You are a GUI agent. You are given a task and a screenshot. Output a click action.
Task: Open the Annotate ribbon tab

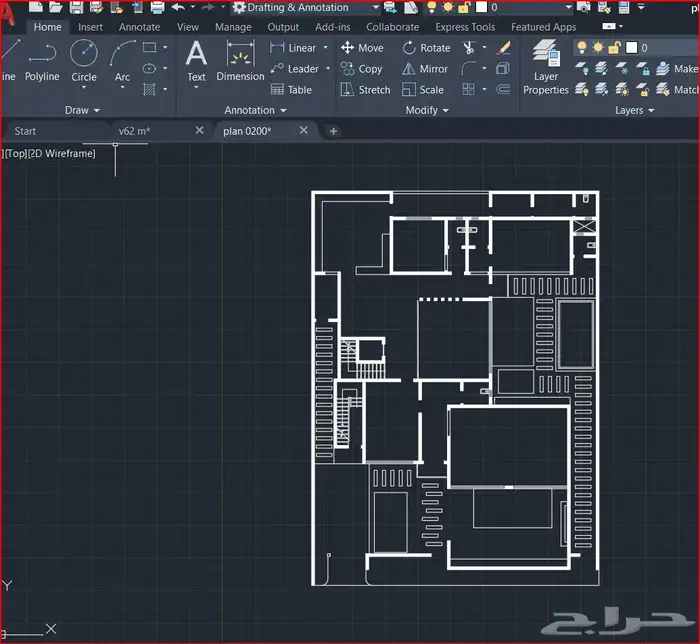(x=139, y=27)
